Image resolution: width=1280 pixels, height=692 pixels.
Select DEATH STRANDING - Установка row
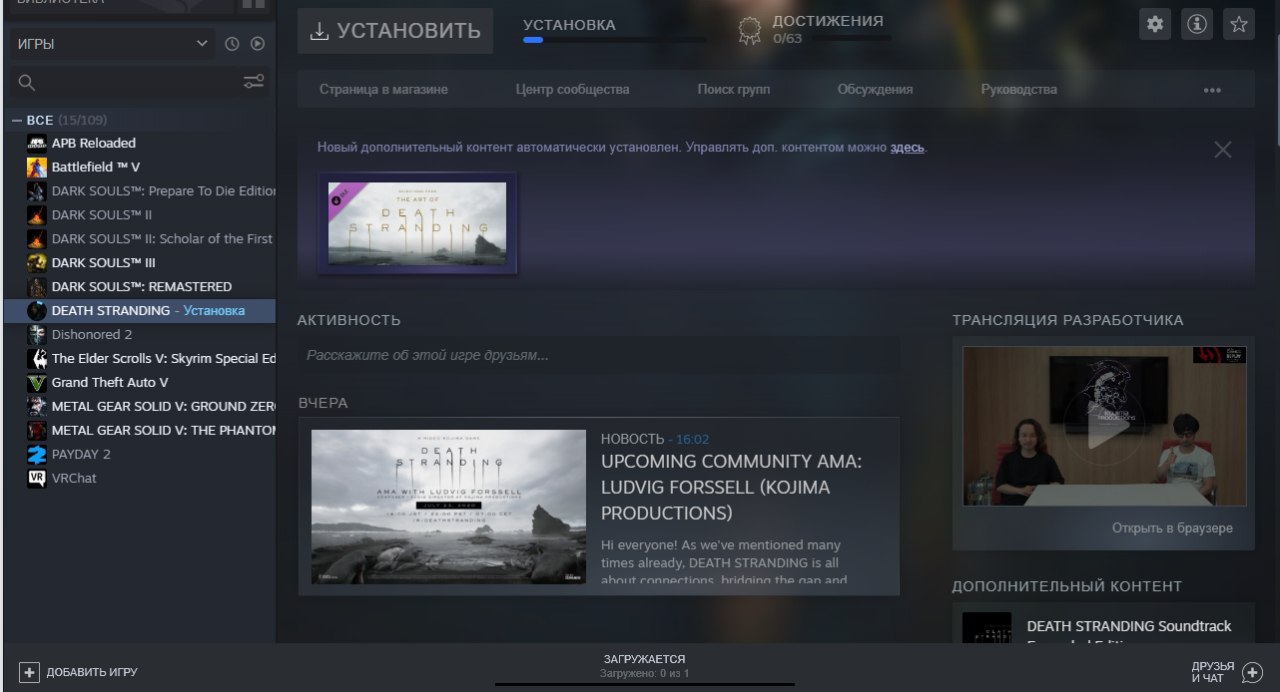[140, 311]
